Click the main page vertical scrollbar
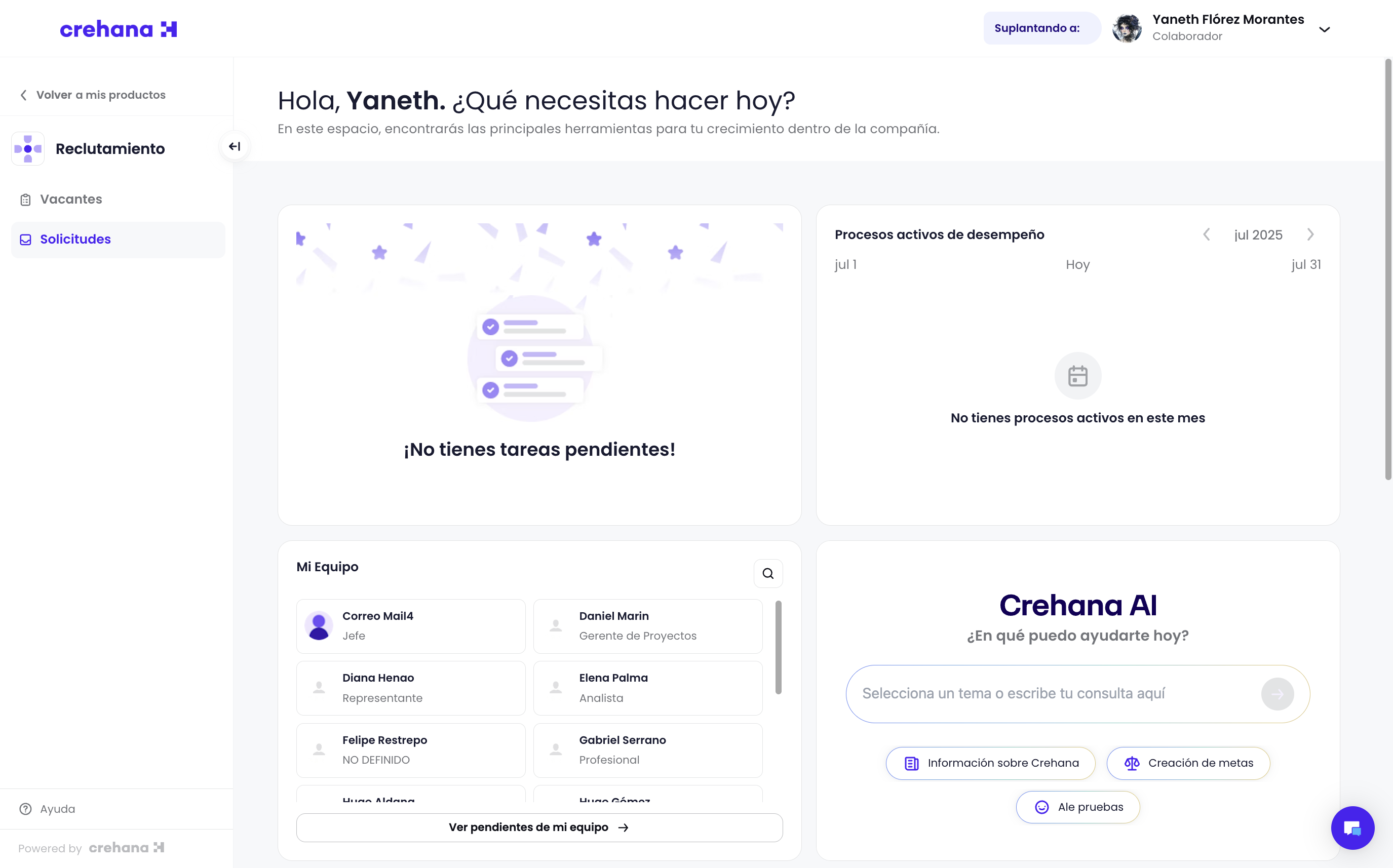 pos(1388,270)
